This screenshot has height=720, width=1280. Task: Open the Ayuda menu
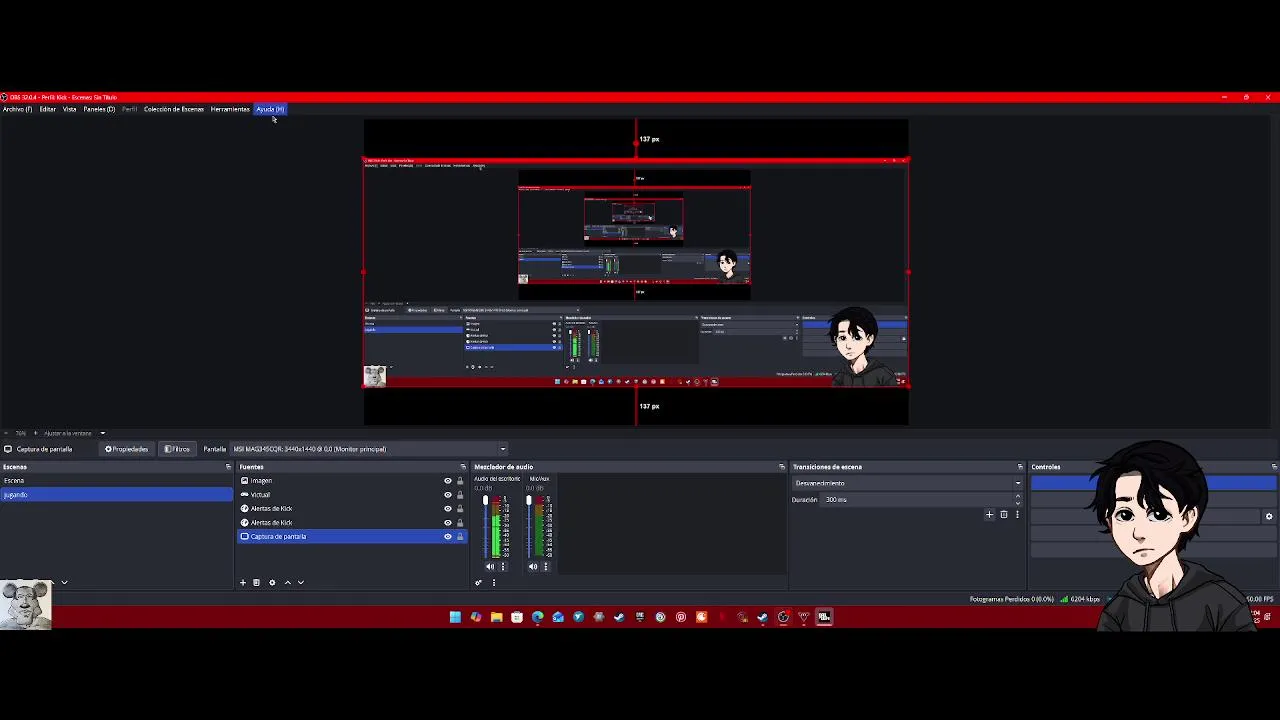[x=270, y=109]
